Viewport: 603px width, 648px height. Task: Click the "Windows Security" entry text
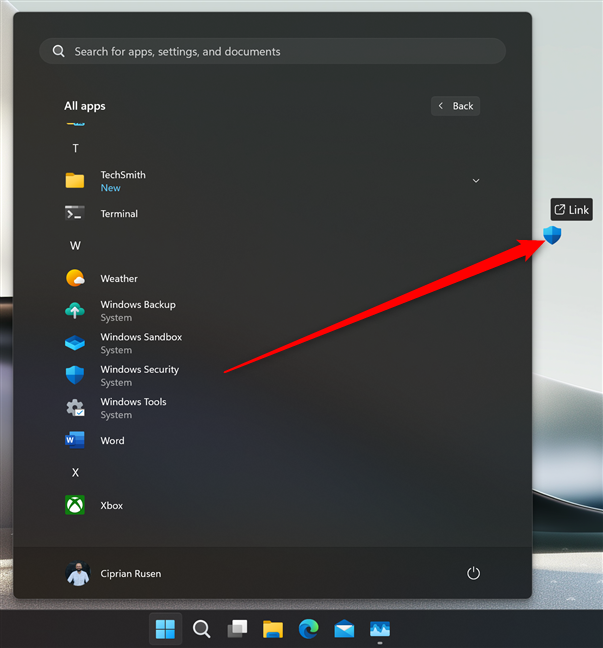point(140,369)
